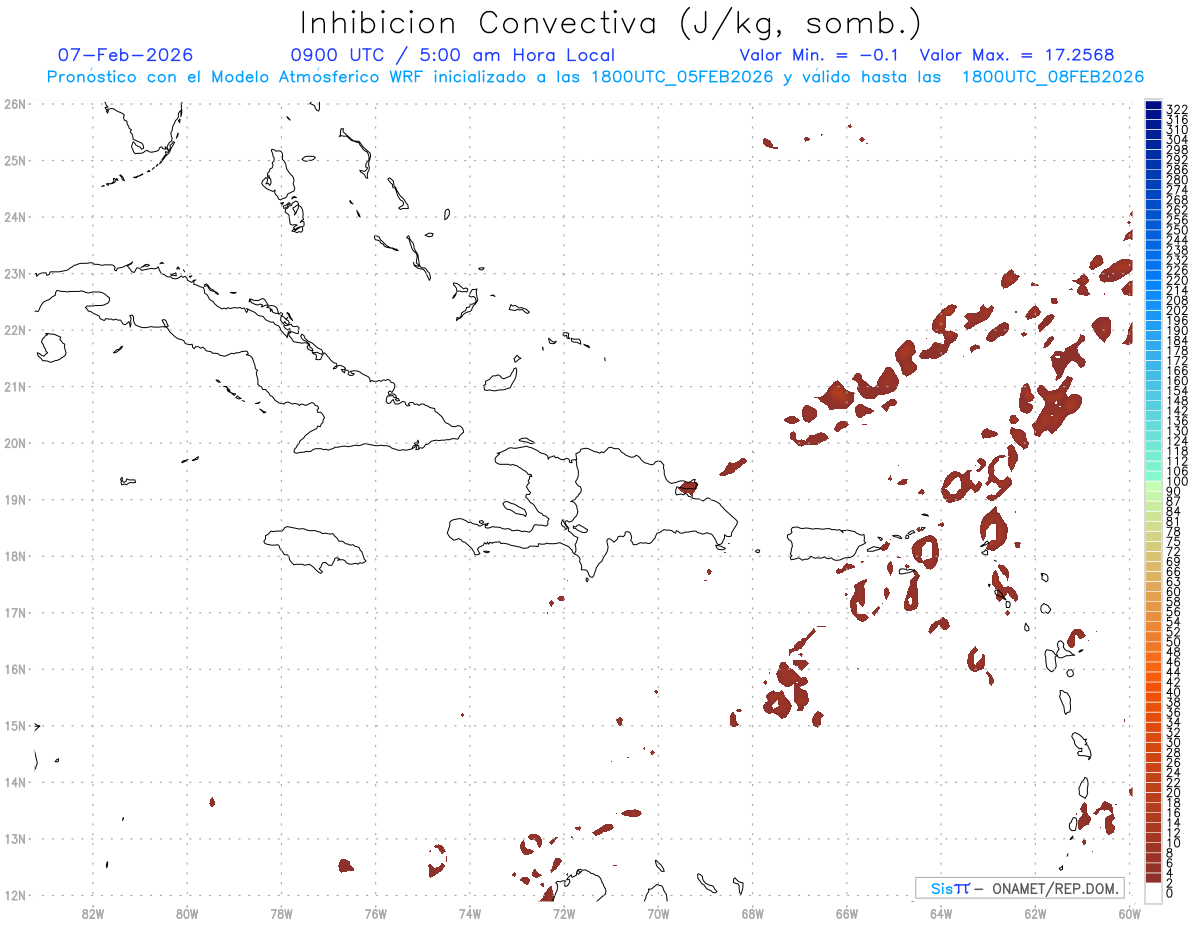Click the "Inhibicion Convectiva (J/kg, somb.)" title

click(610, 23)
